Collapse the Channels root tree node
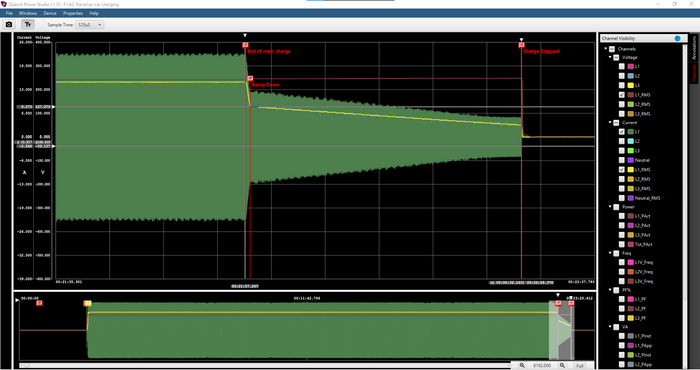Screen dimensions: 700x370 point(606,49)
